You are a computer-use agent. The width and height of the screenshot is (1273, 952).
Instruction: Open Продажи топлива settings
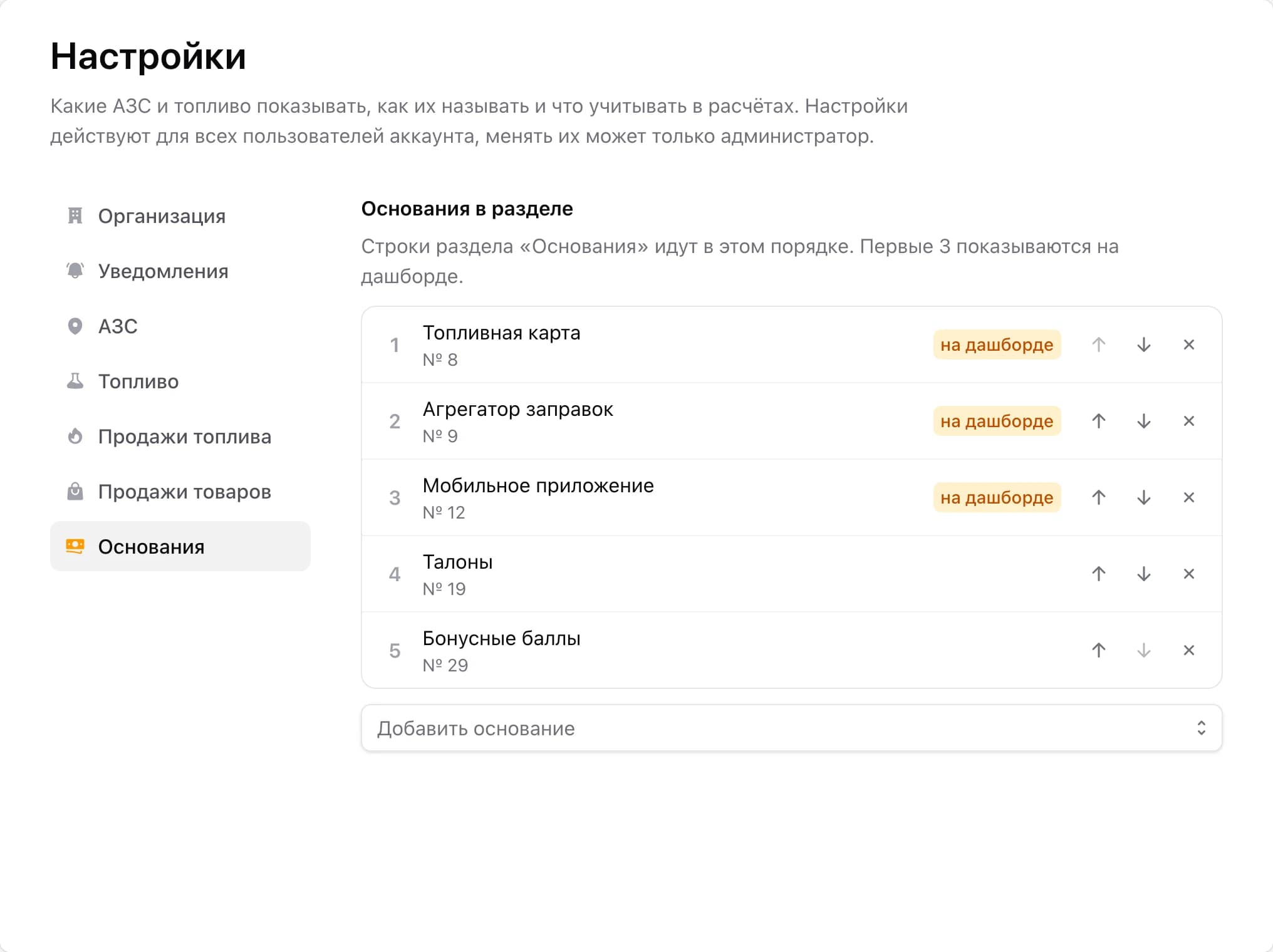click(x=180, y=436)
